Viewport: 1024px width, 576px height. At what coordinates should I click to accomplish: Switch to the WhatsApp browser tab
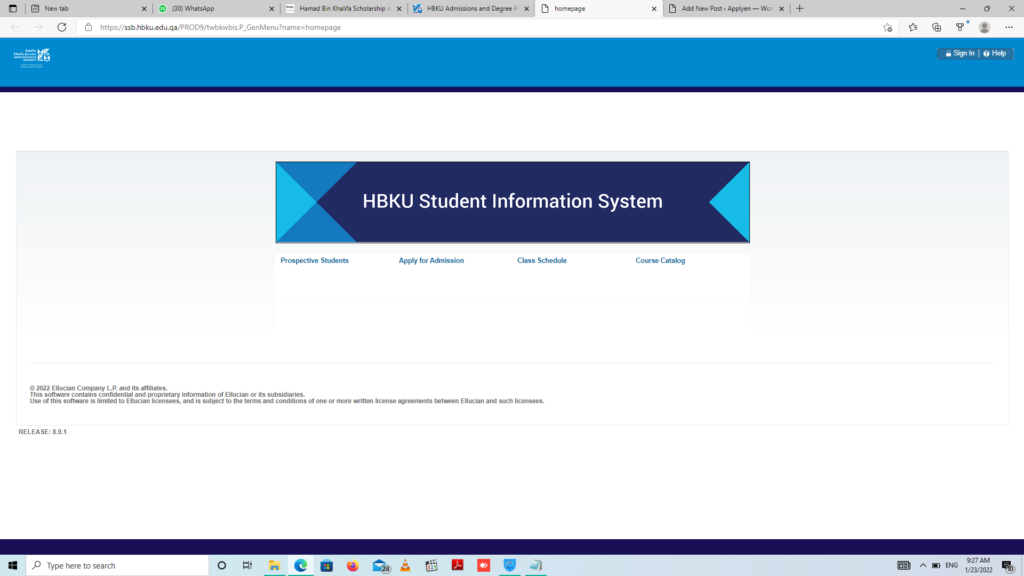216,8
